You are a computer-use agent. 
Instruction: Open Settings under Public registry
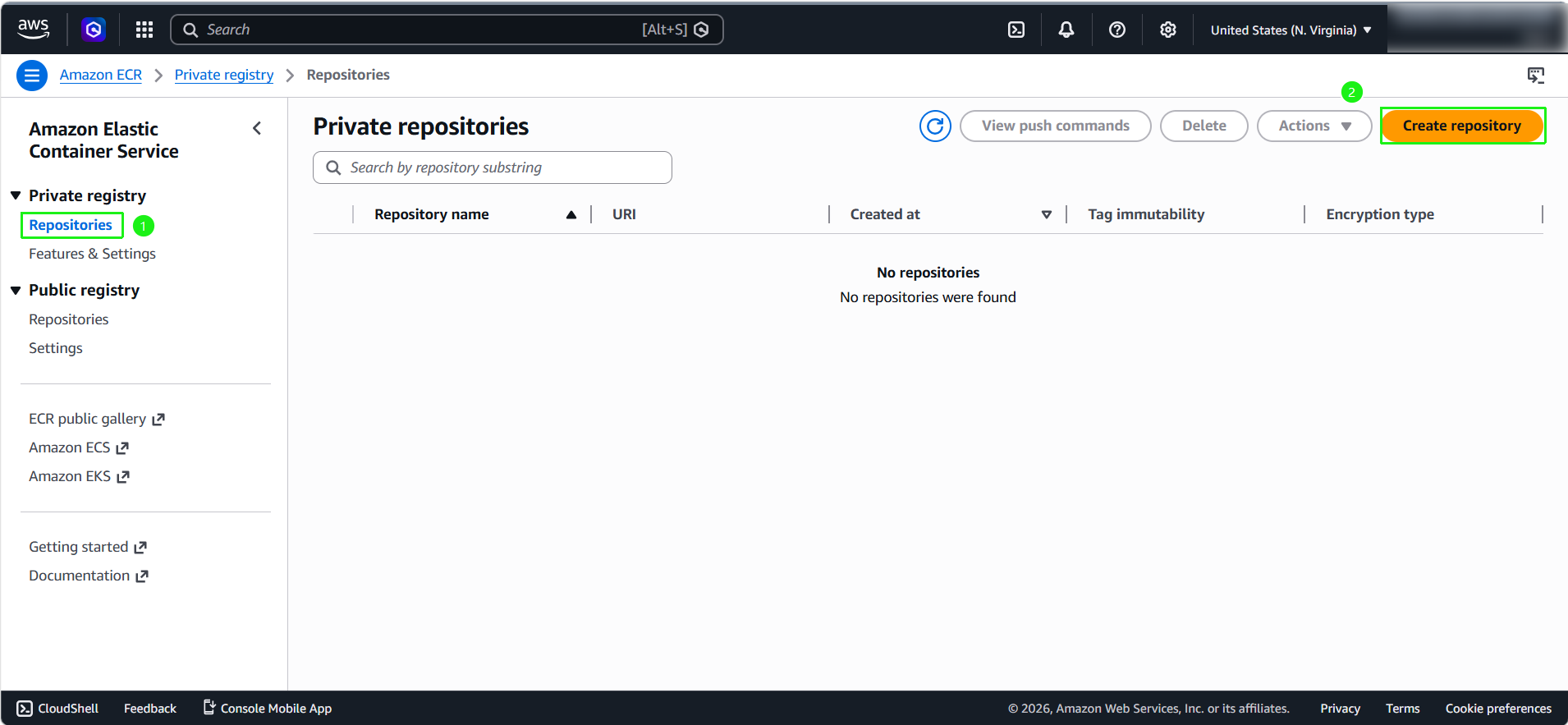tap(56, 348)
